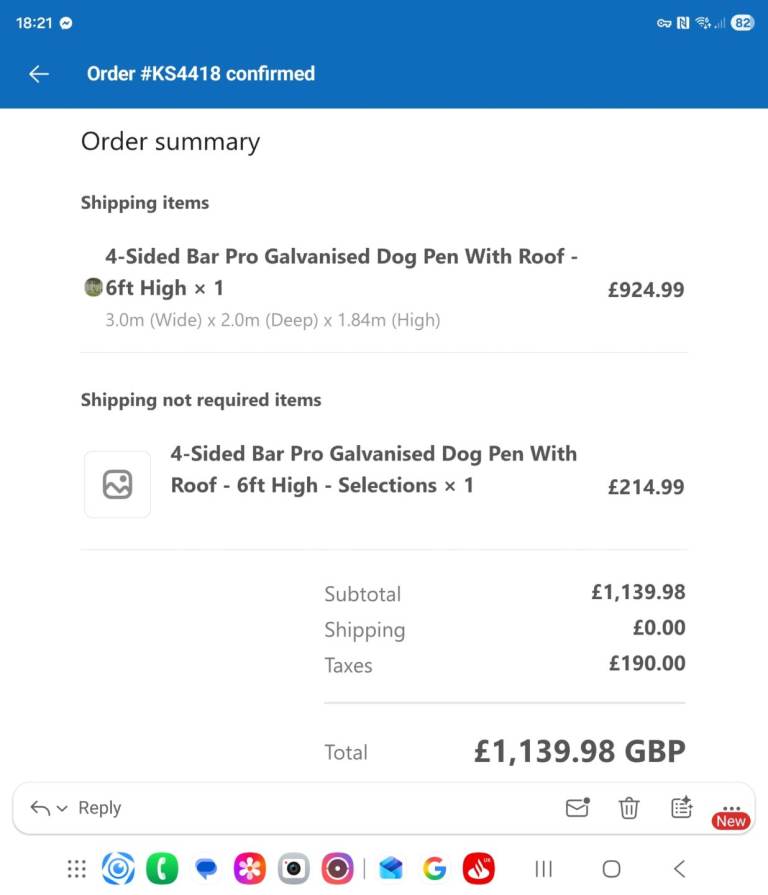Screen dimensions: 768x895
Task: Launch the green Phone app
Action: [x=161, y=868]
